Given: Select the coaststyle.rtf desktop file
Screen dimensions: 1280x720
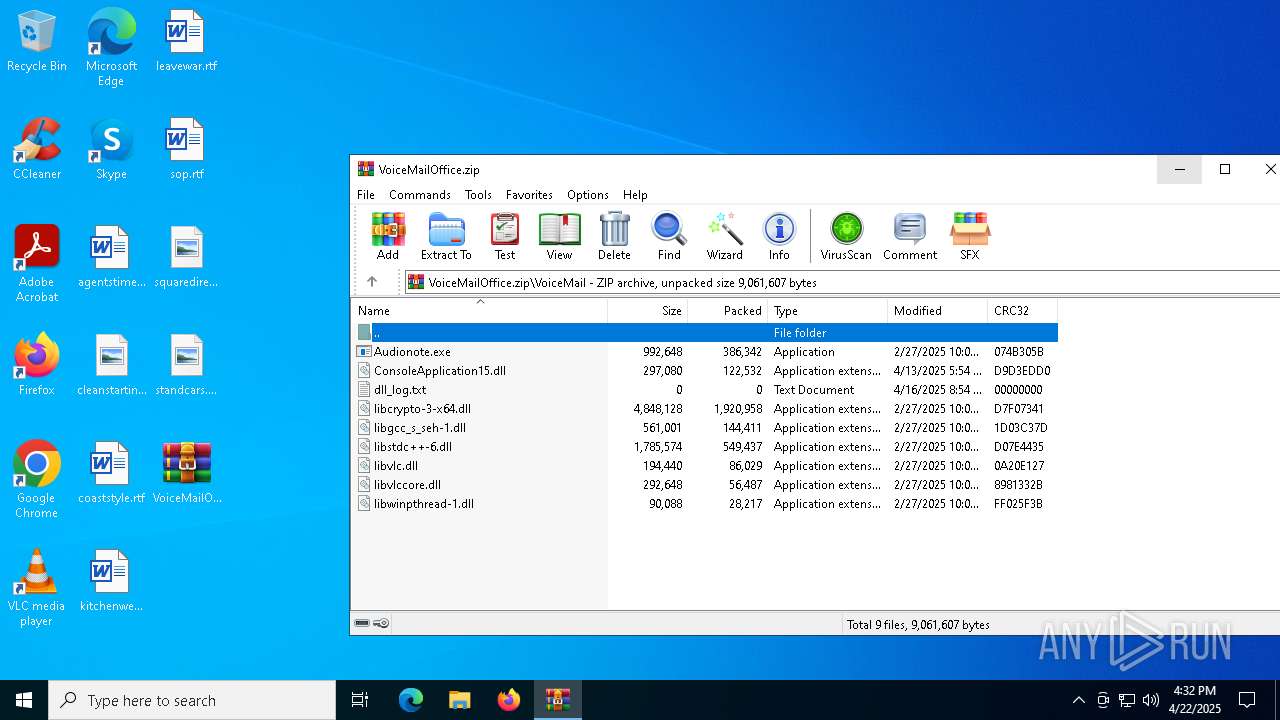Looking at the screenshot, I should point(111,474).
